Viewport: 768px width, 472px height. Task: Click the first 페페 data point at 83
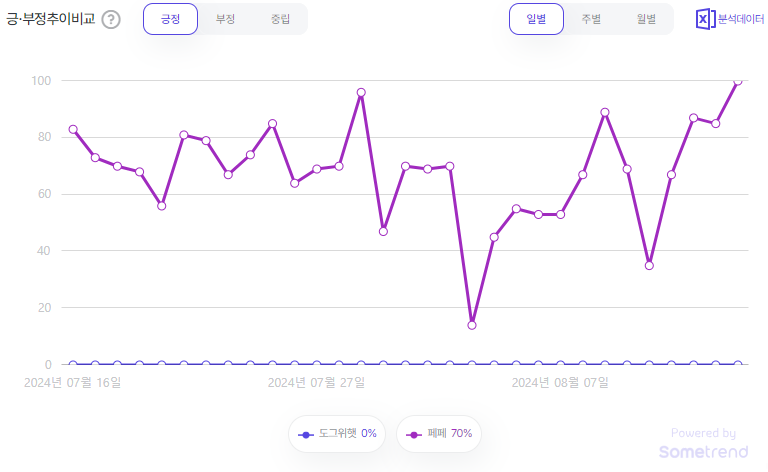point(73,129)
